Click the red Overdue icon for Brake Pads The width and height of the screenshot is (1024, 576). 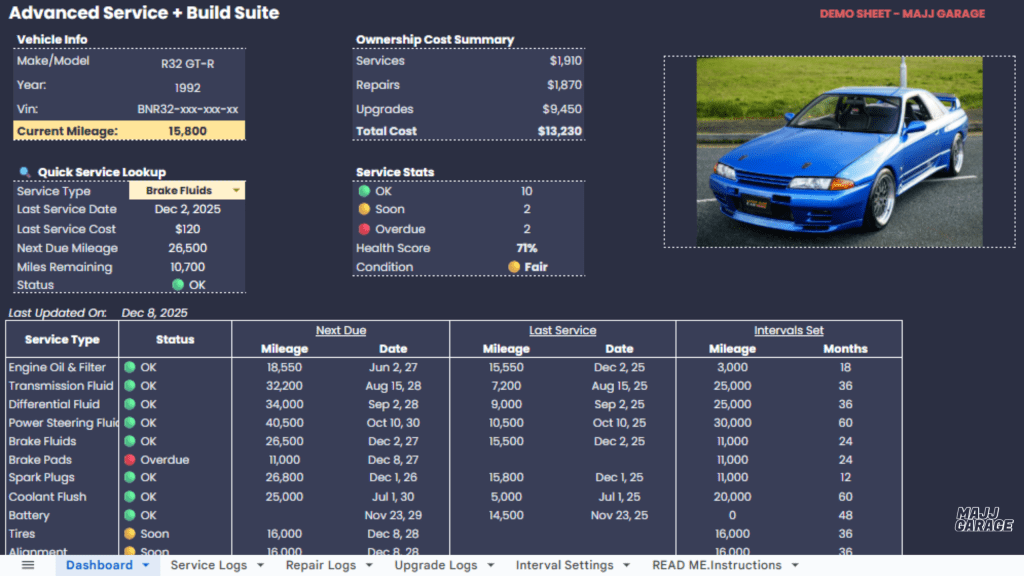click(x=129, y=460)
